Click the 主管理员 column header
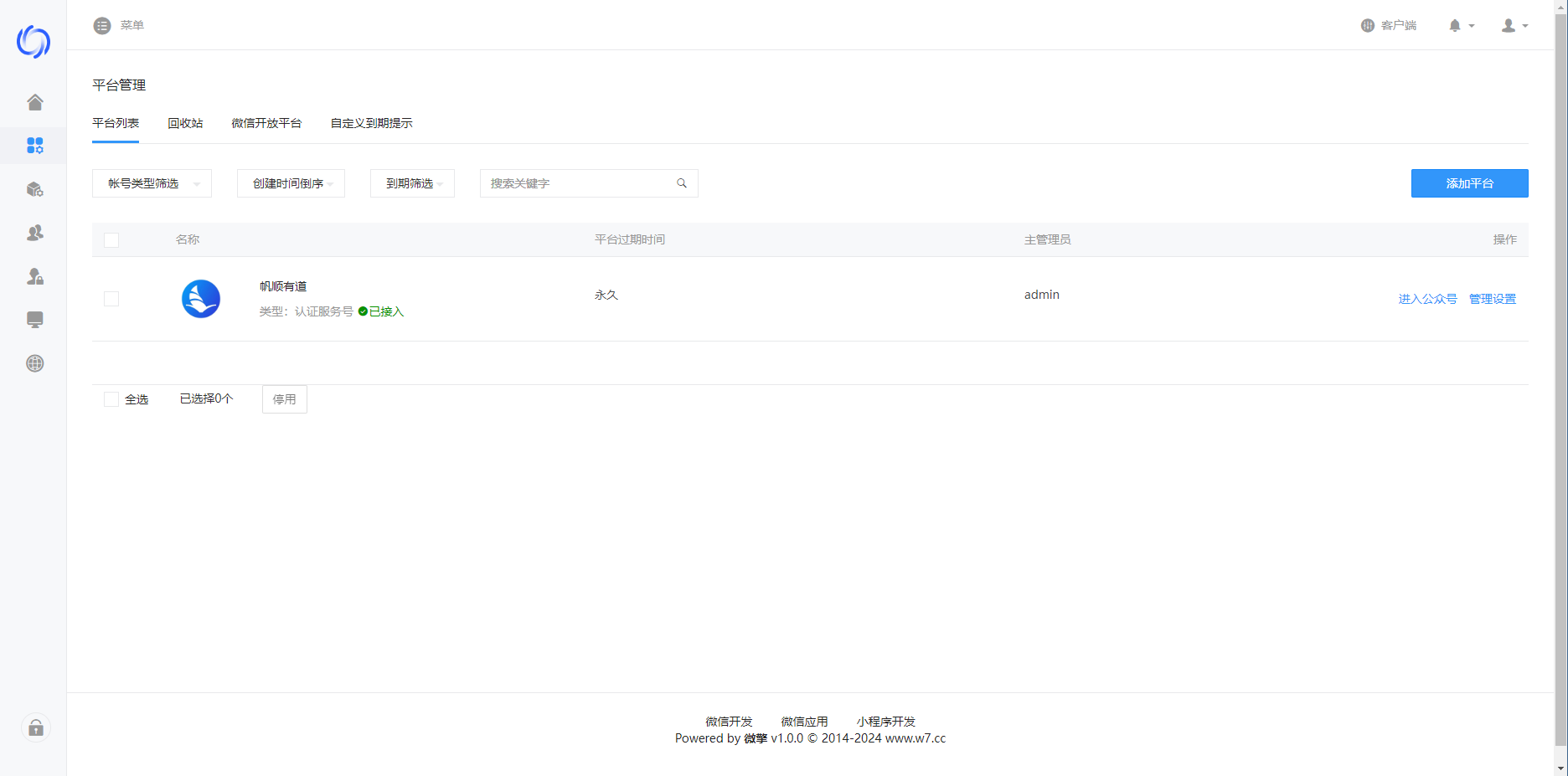The height and width of the screenshot is (776, 1568). pos(1047,239)
